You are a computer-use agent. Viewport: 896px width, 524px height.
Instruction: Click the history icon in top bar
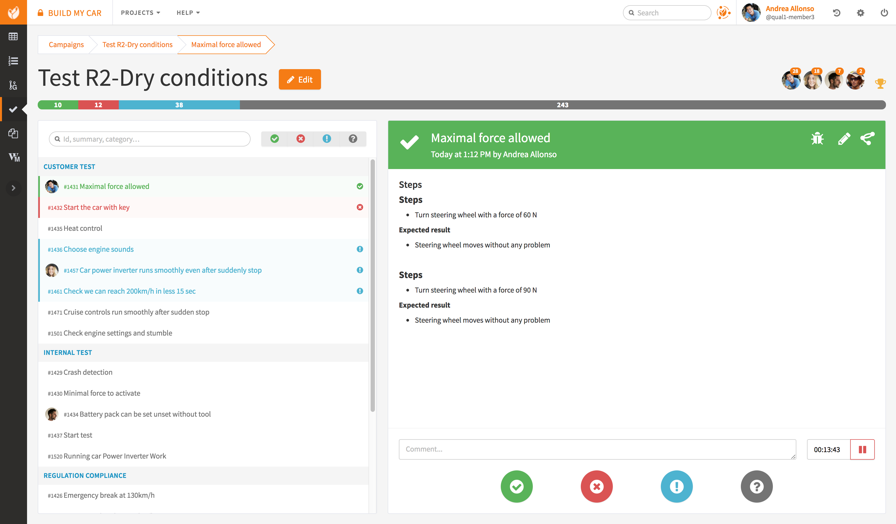(837, 13)
